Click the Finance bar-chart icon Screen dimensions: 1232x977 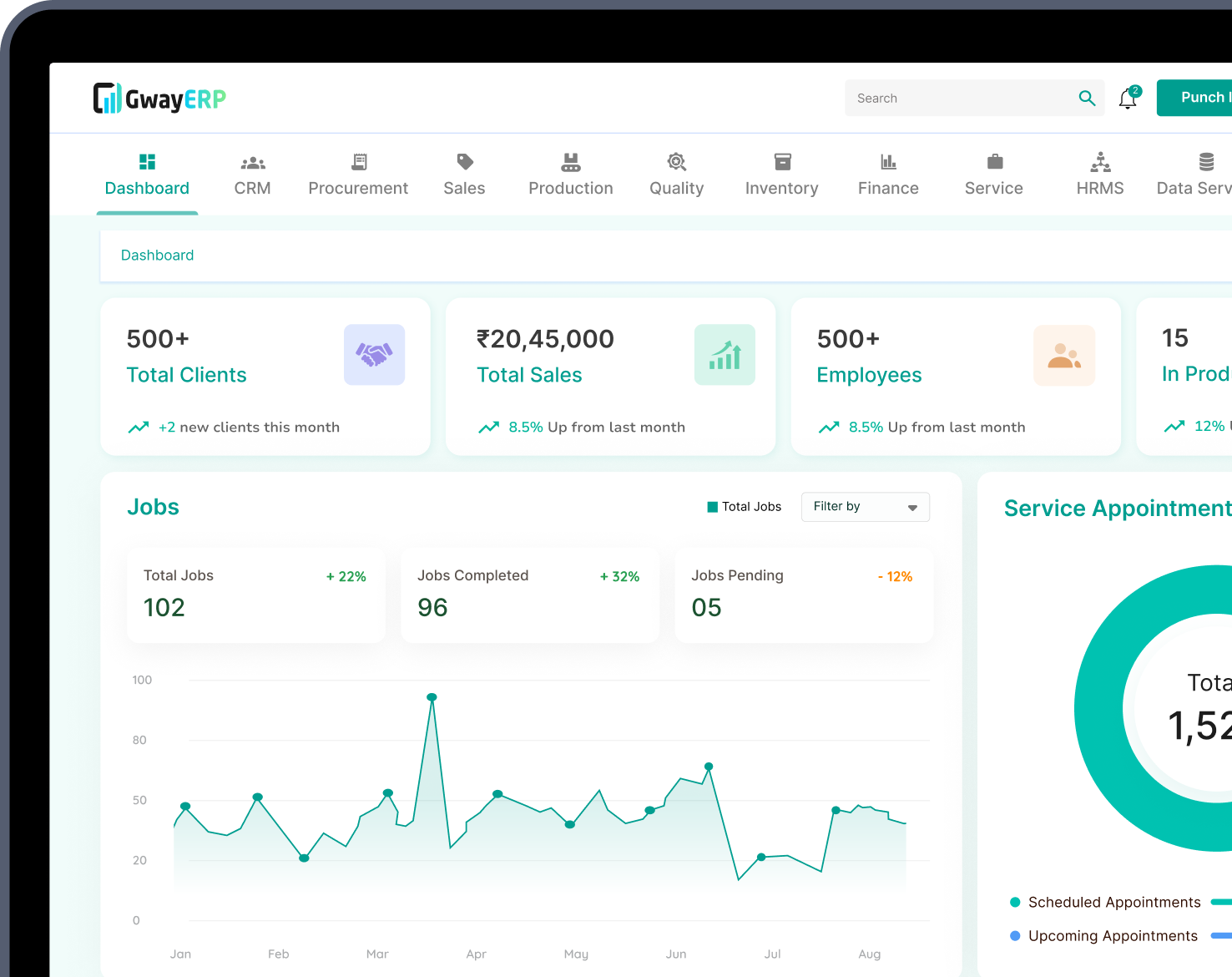point(888,161)
